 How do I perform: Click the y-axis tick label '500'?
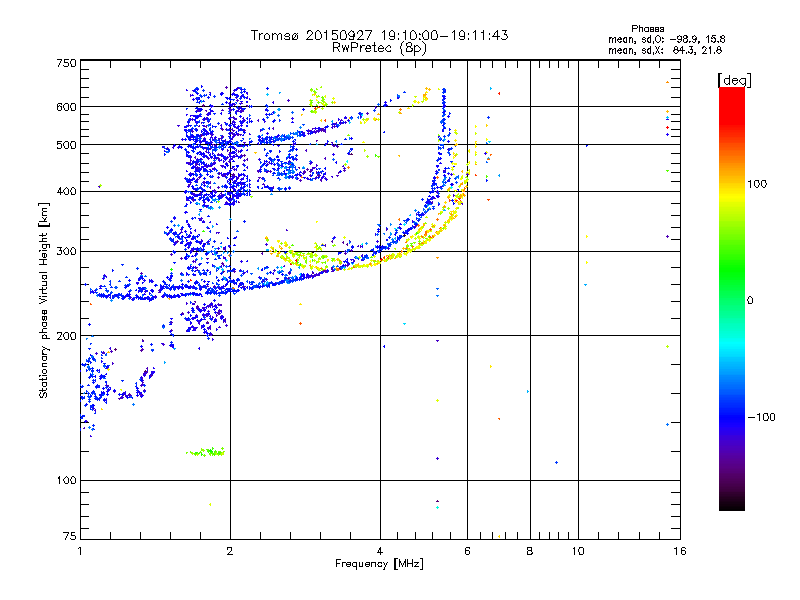pos(66,145)
